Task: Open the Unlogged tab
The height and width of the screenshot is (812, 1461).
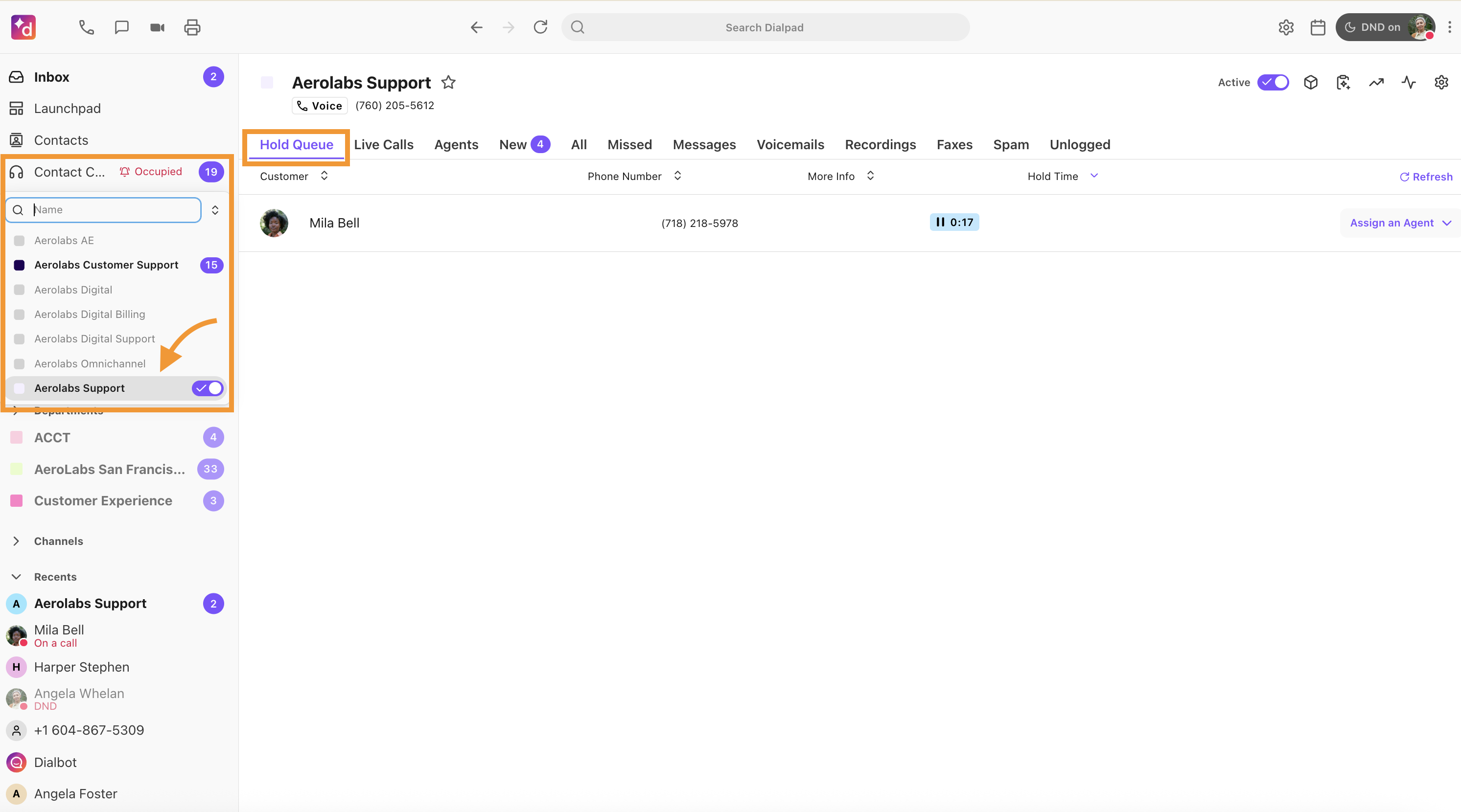Action: (x=1080, y=144)
